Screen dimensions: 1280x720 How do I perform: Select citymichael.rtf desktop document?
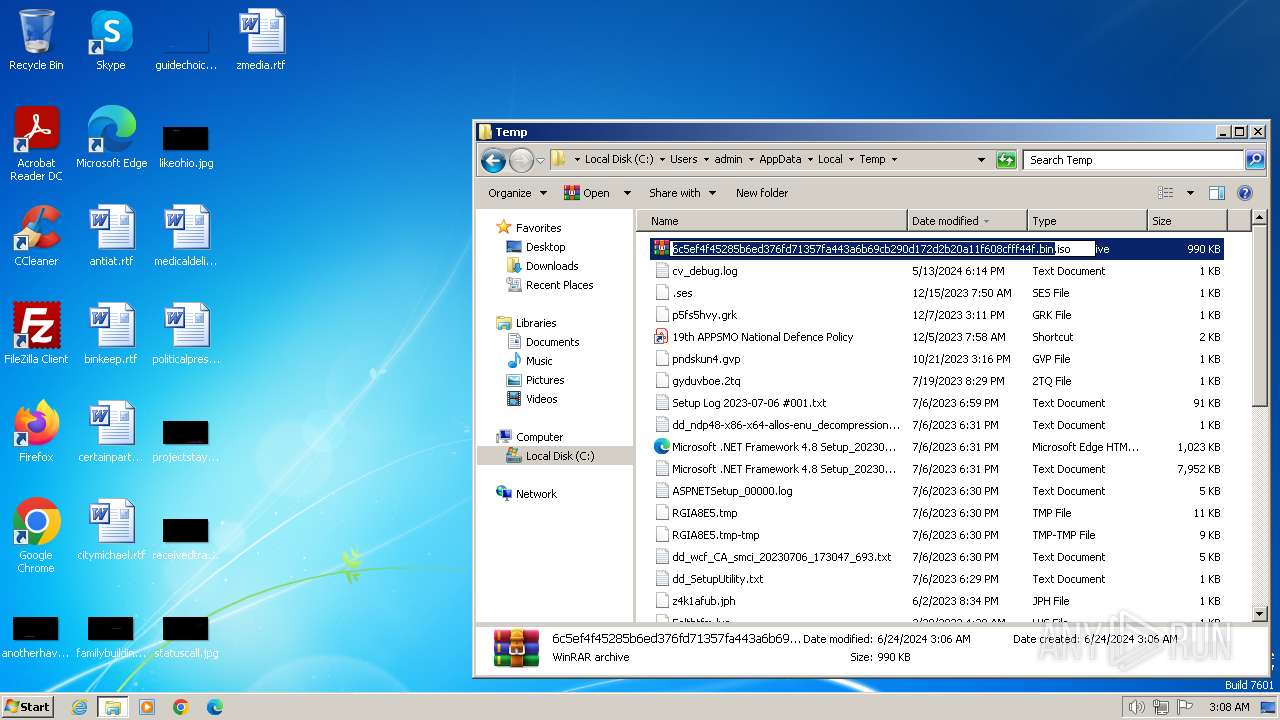111,530
